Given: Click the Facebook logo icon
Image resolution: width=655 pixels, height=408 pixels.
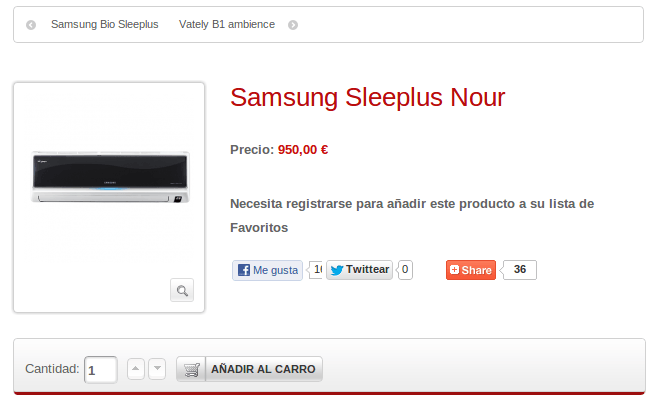Looking at the screenshot, I should click(244, 270).
